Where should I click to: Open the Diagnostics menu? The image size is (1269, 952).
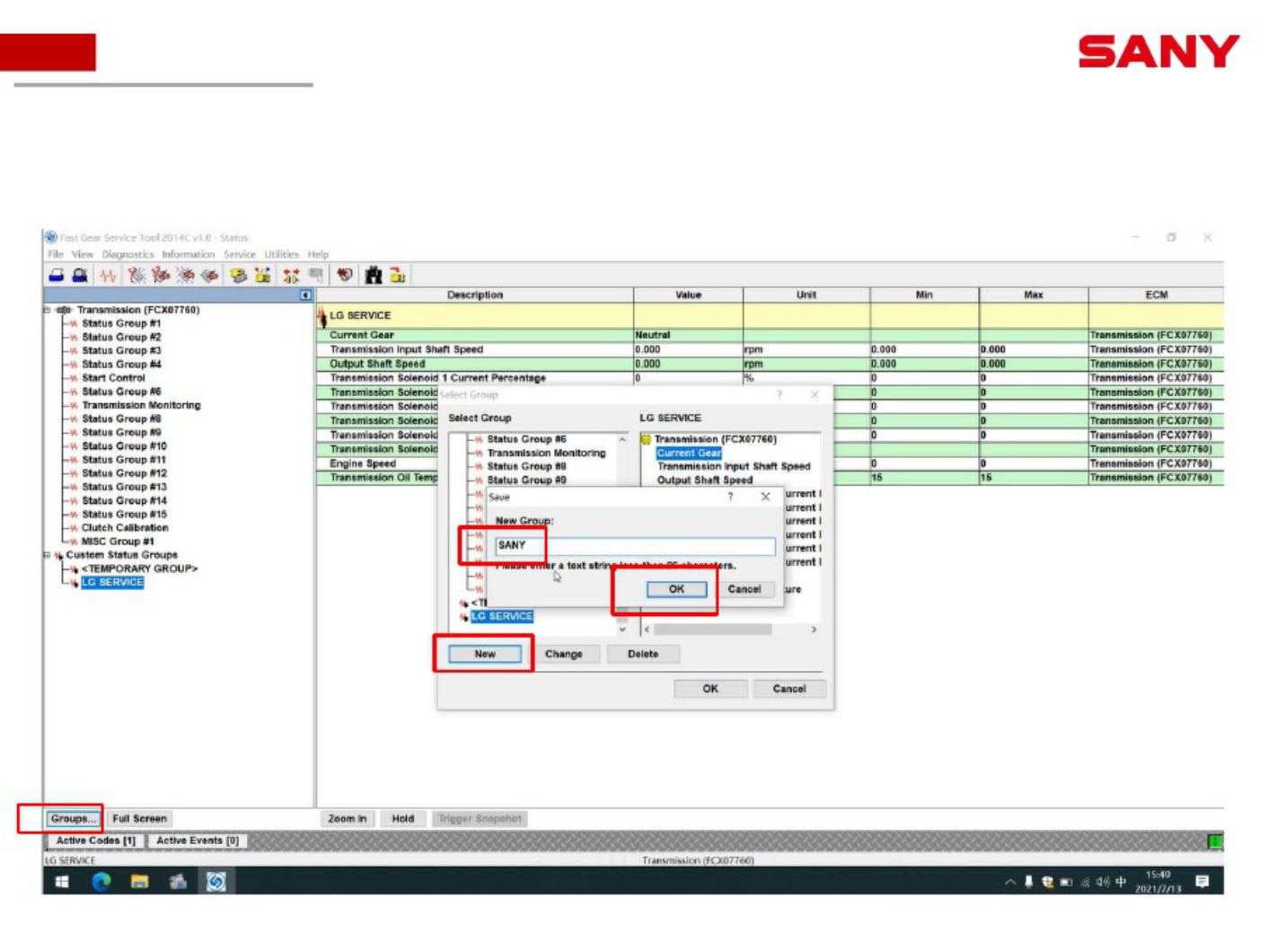point(127,254)
